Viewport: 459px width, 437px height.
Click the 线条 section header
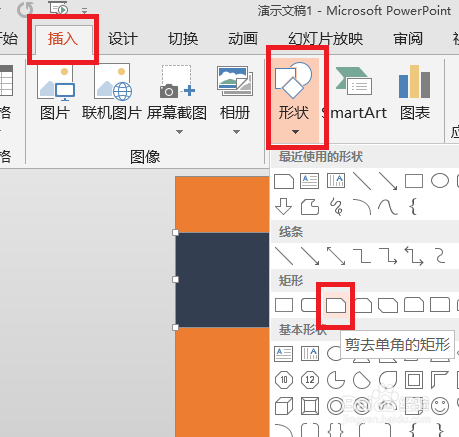[291, 231]
